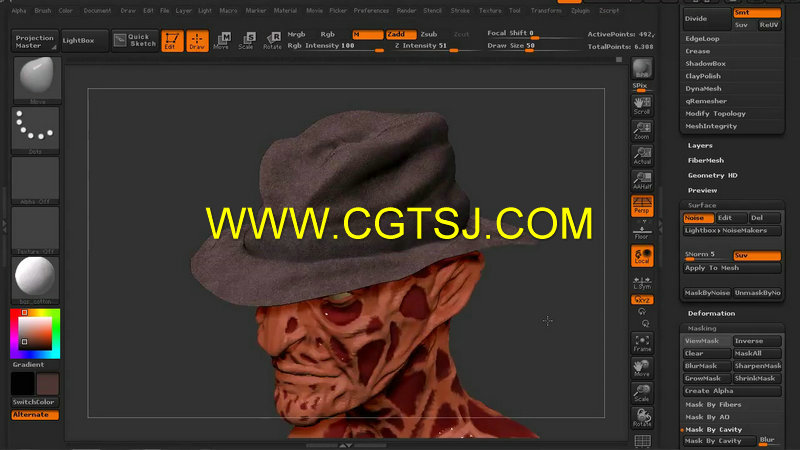
Task: Toggle Zadd mode
Action: (x=401, y=34)
